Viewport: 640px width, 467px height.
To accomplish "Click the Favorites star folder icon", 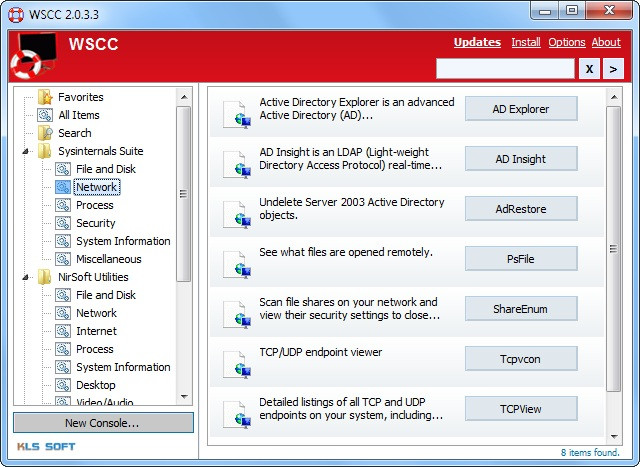I will point(45,97).
